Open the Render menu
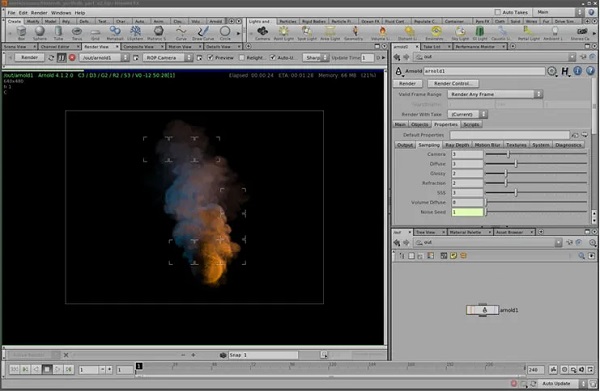600x391 pixels. tap(39, 13)
